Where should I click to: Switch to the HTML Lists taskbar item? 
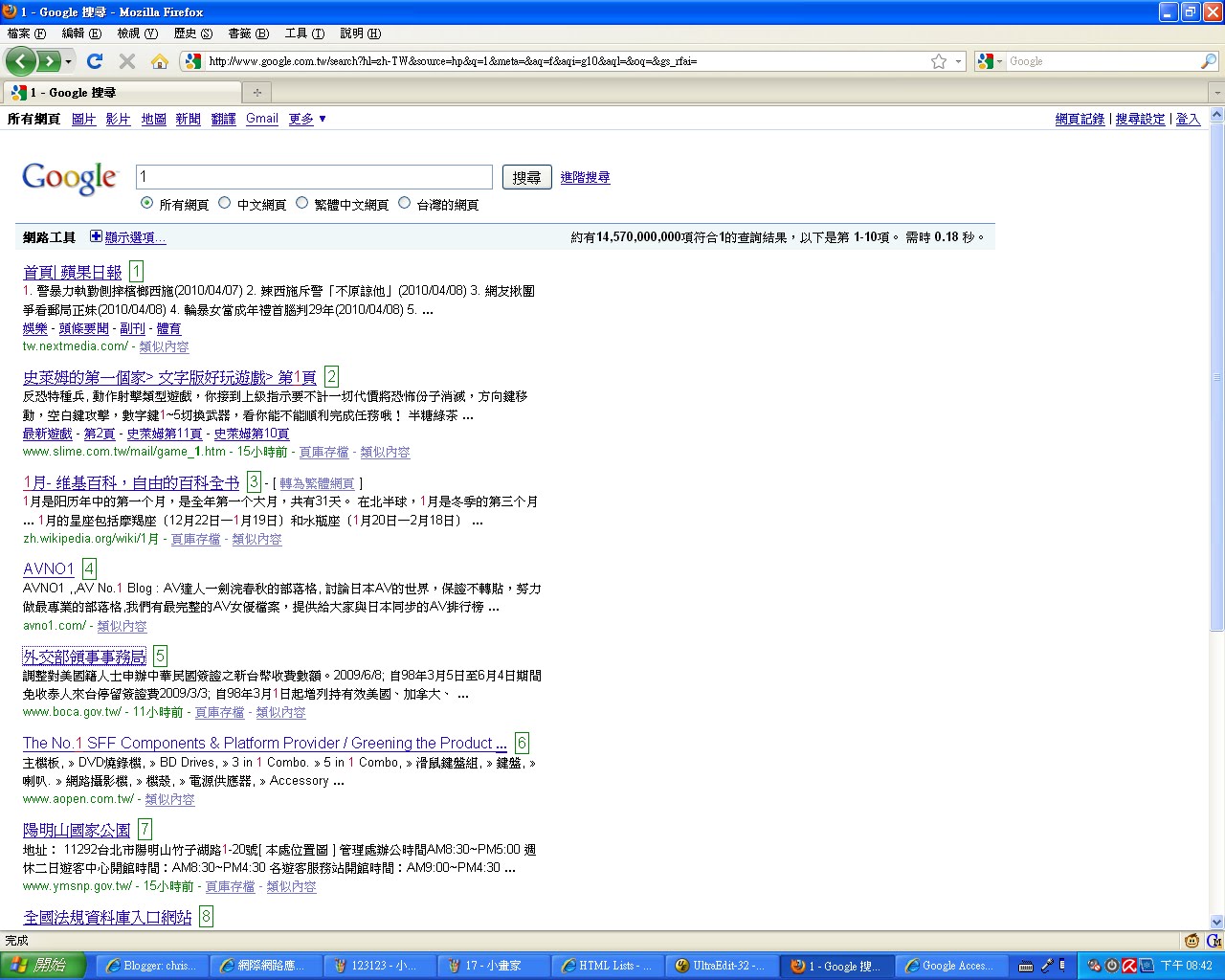coord(607,966)
